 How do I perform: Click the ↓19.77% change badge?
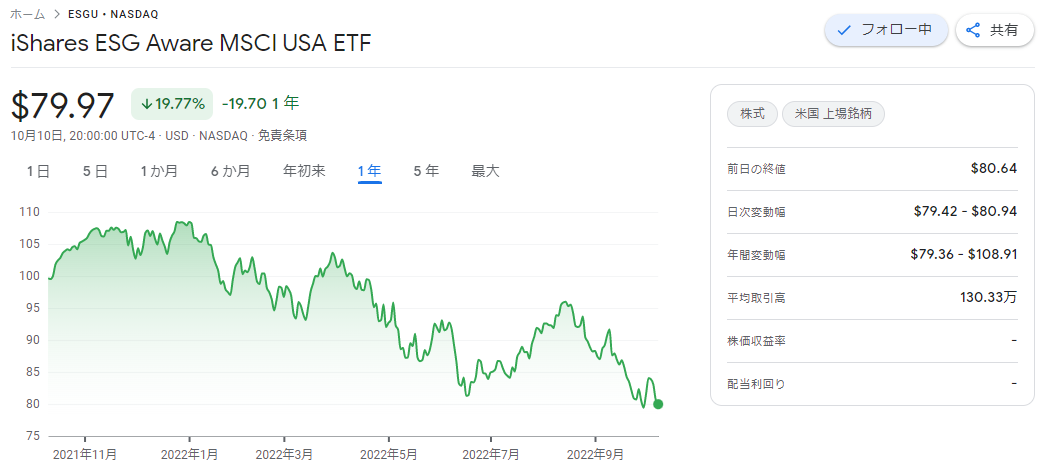pos(172,104)
